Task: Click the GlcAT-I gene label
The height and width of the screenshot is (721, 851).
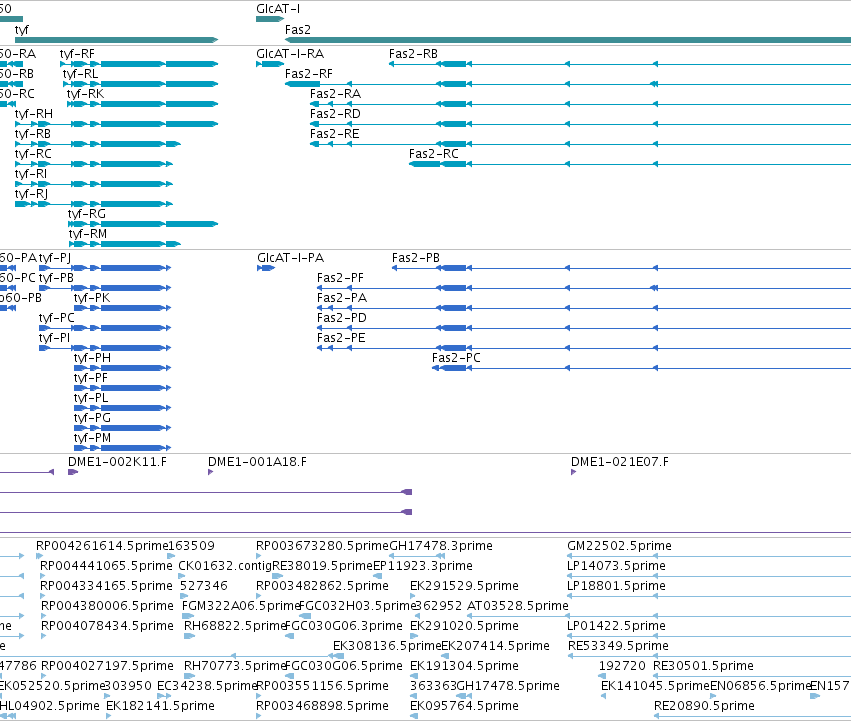Action: click(x=278, y=9)
